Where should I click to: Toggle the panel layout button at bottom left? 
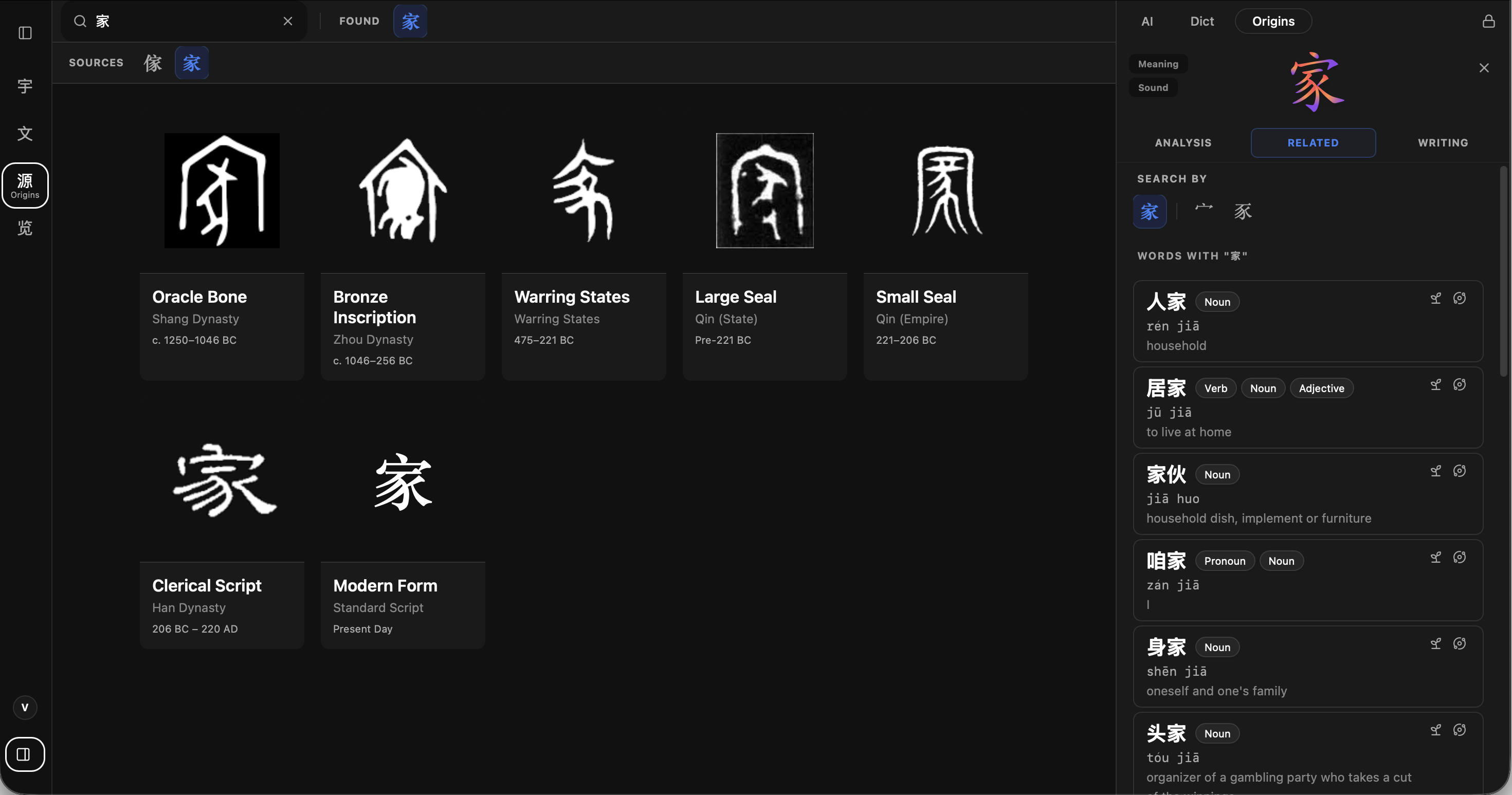25,754
